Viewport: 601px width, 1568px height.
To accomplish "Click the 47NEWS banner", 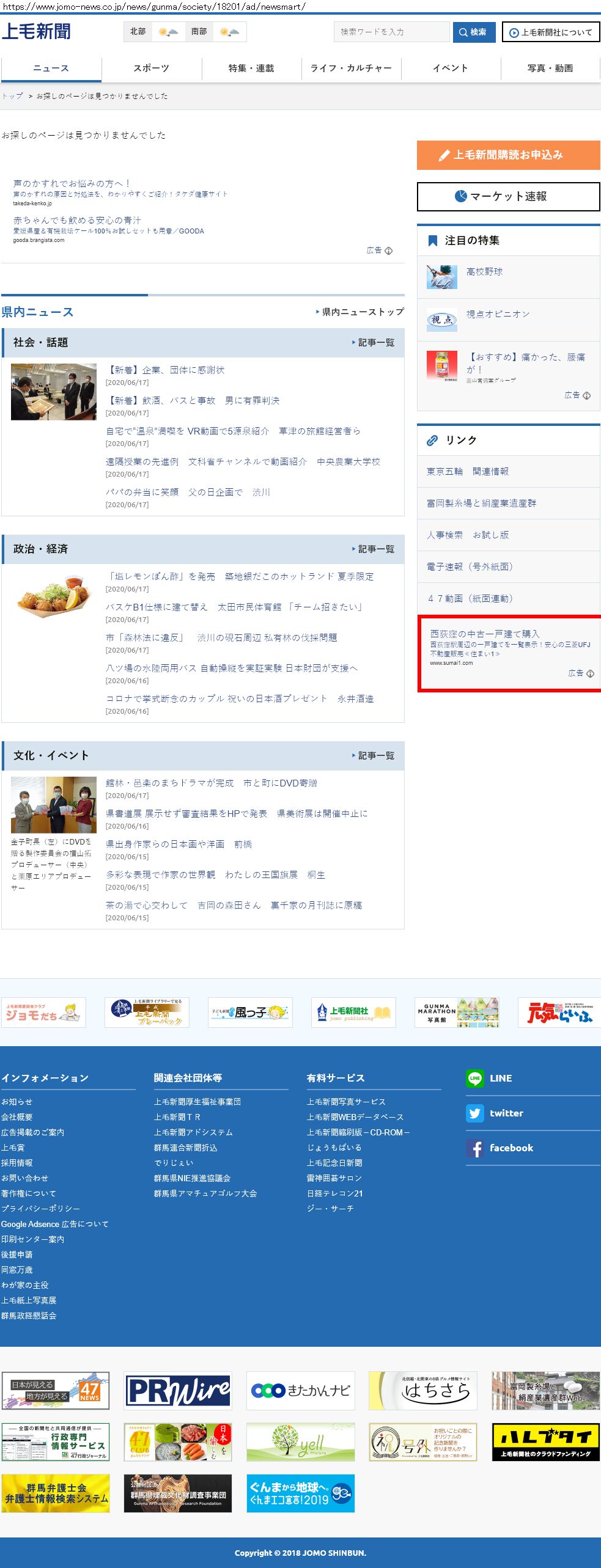I will (56, 1390).
